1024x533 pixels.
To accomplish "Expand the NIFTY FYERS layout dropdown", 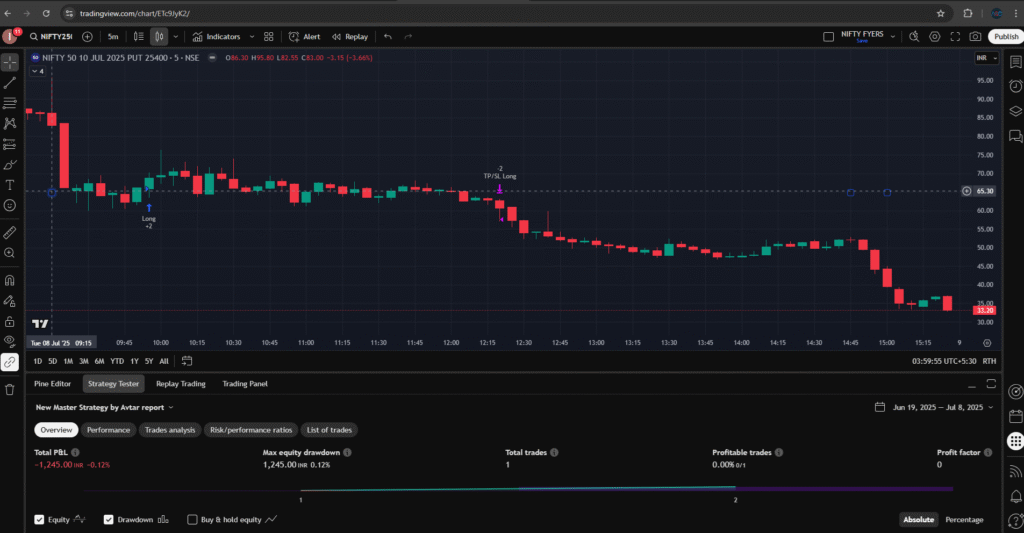I will (893, 37).
